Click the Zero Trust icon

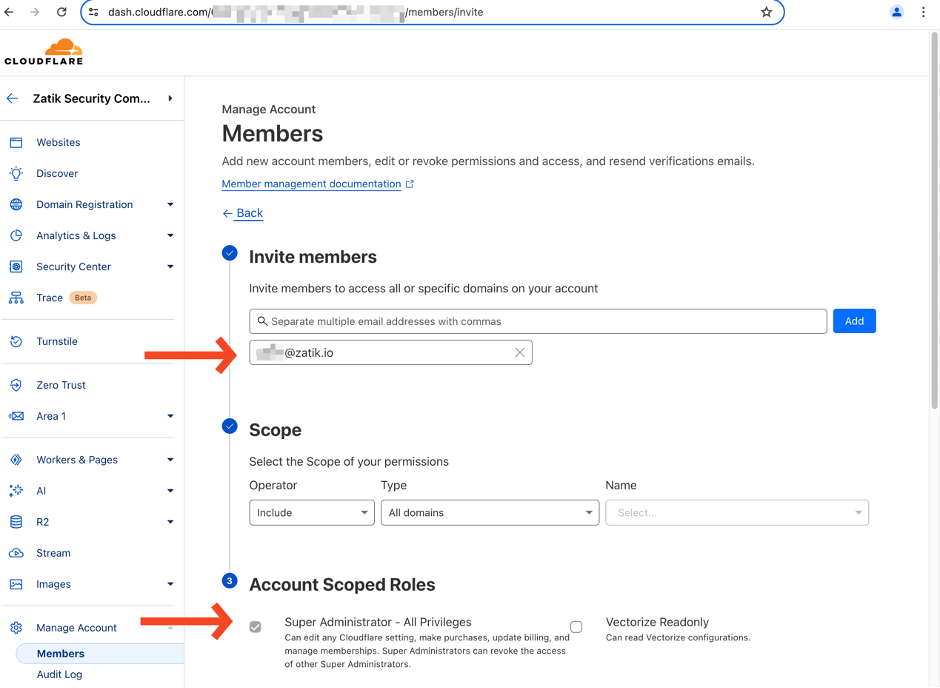point(16,385)
